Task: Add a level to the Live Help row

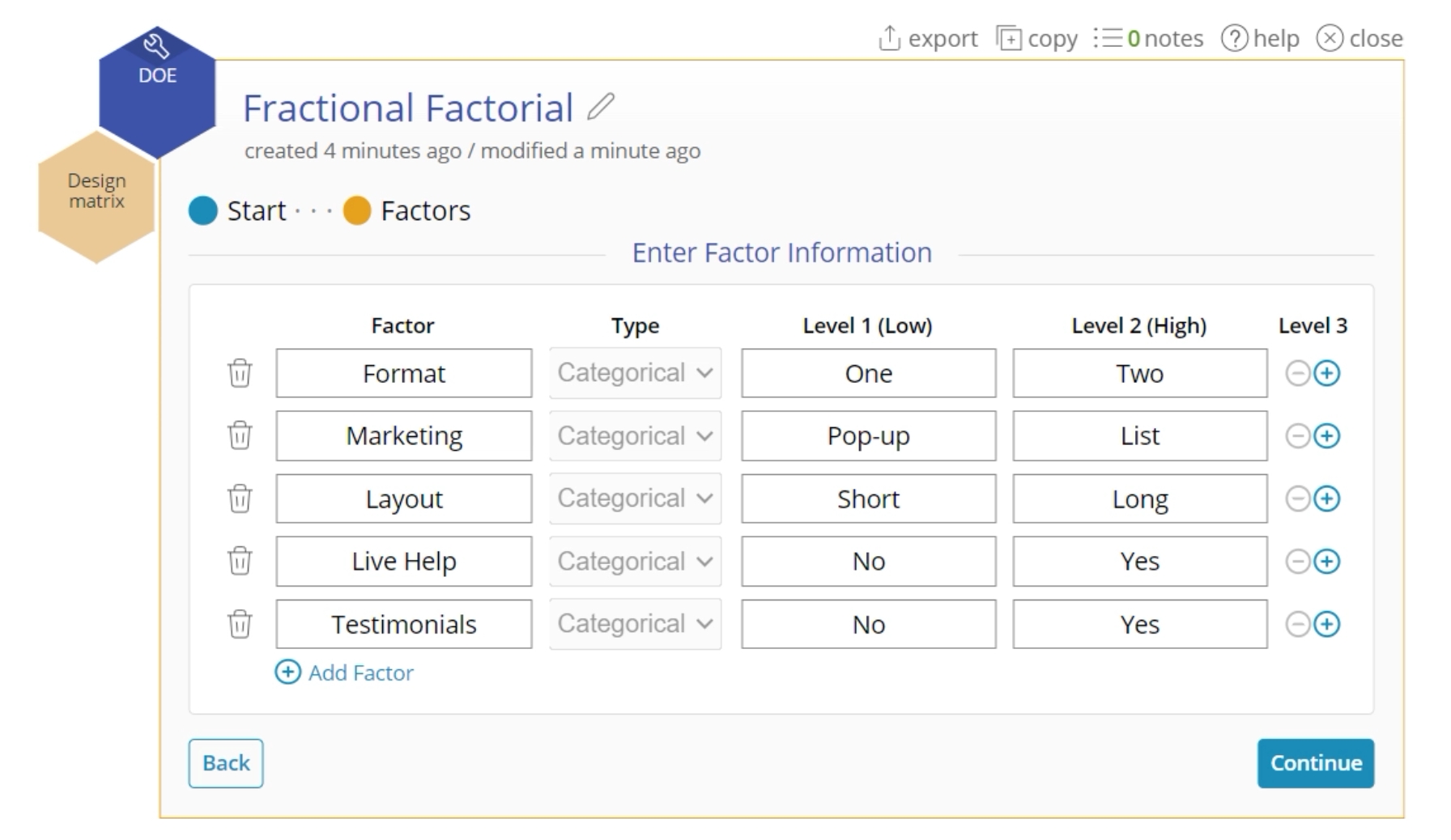Action: click(1326, 561)
